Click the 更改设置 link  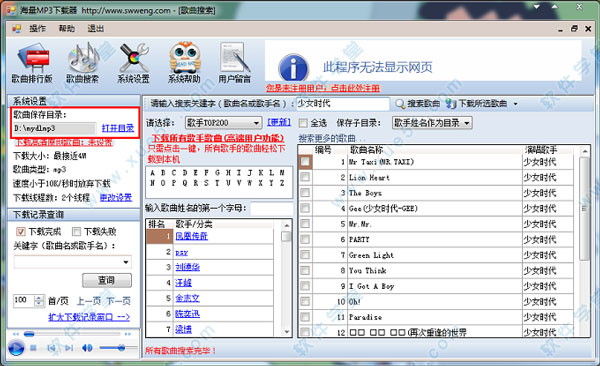[x=116, y=198]
